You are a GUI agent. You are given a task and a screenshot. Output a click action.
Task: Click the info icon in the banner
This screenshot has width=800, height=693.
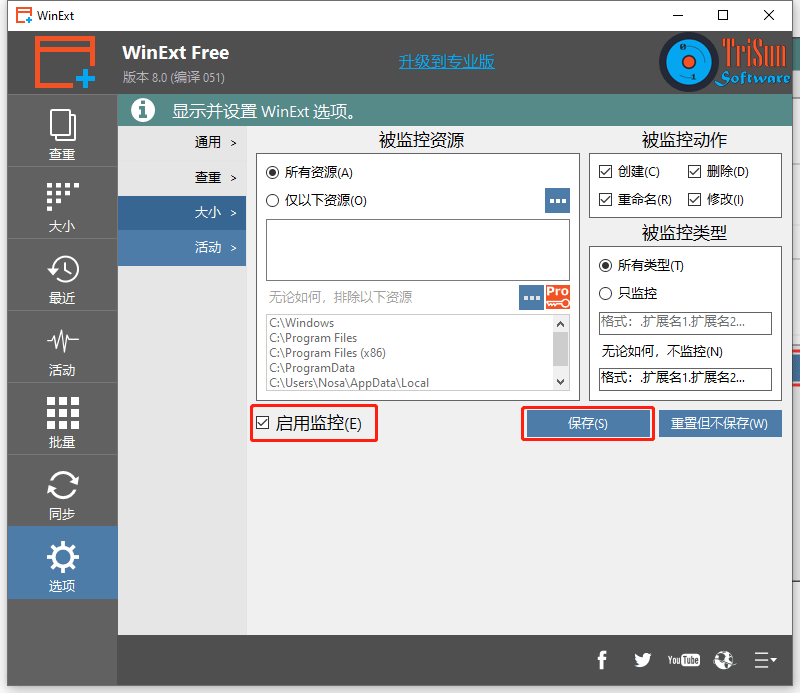tap(143, 110)
